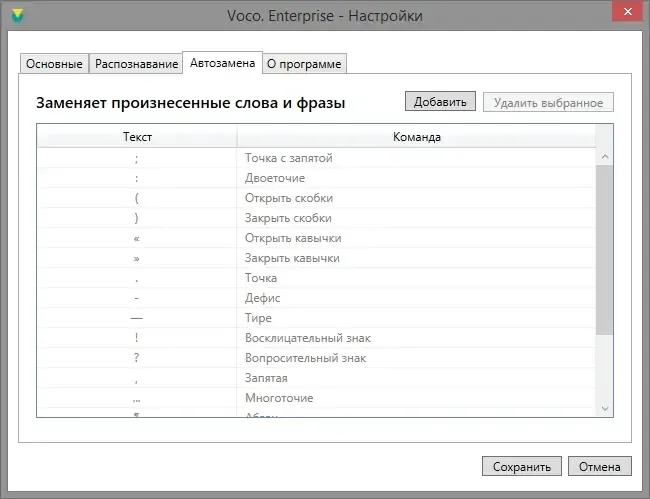Click the Отмена button

600,466
